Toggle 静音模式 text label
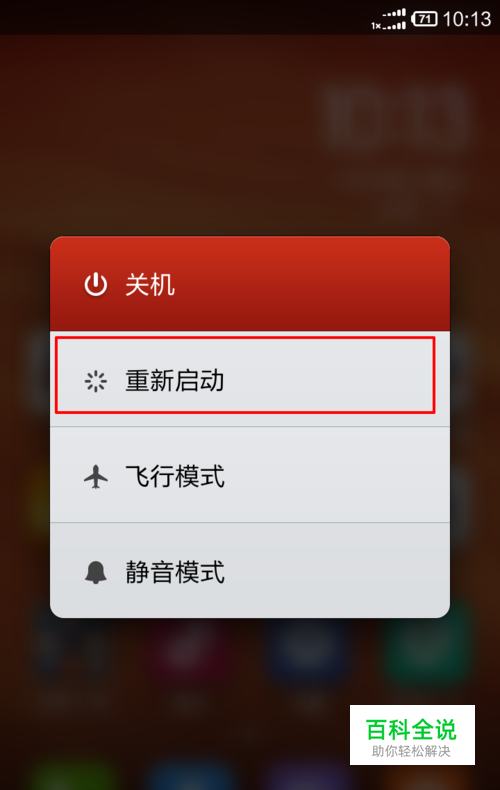 (174, 572)
